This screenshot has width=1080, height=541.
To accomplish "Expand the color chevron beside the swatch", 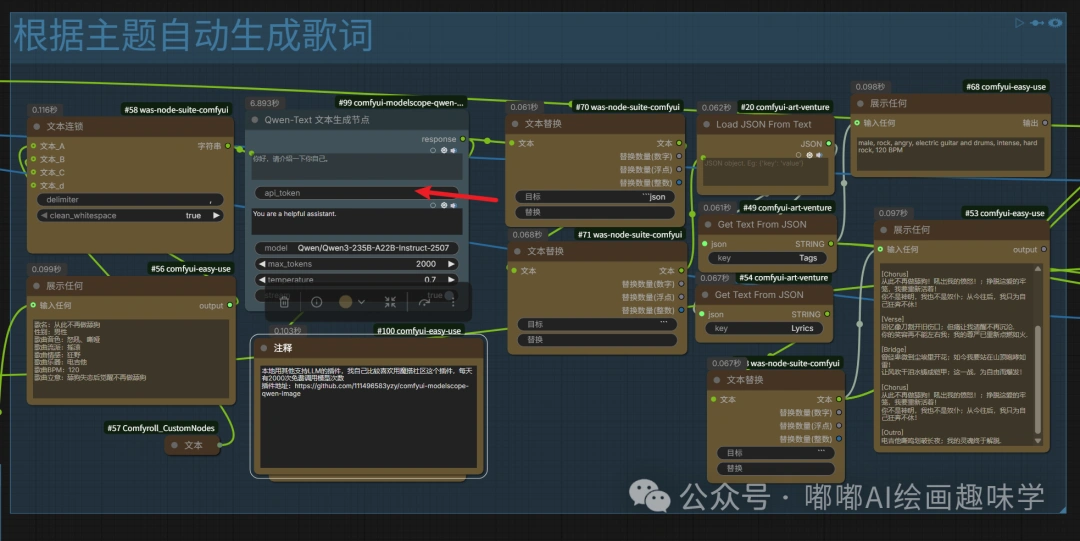I will click(362, 302).
